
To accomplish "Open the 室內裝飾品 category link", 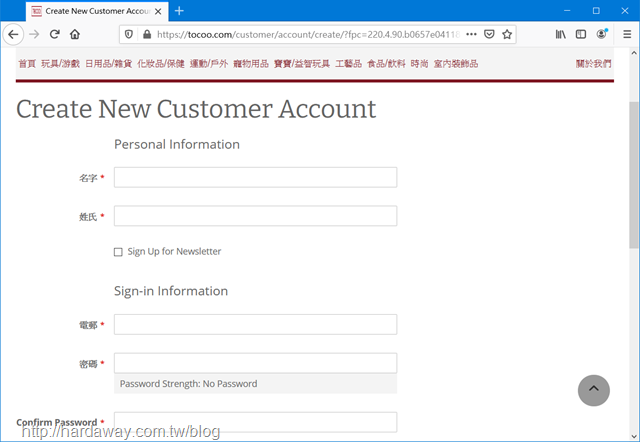I will (x=456, y=64).
